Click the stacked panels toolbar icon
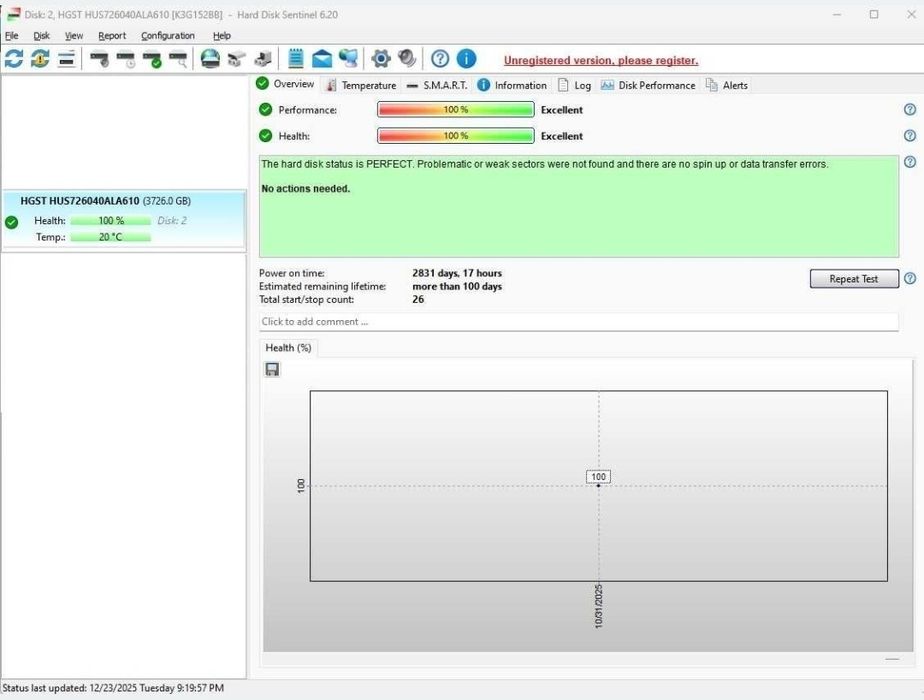Viewport: 924px width, 700px height. [67, 59]
